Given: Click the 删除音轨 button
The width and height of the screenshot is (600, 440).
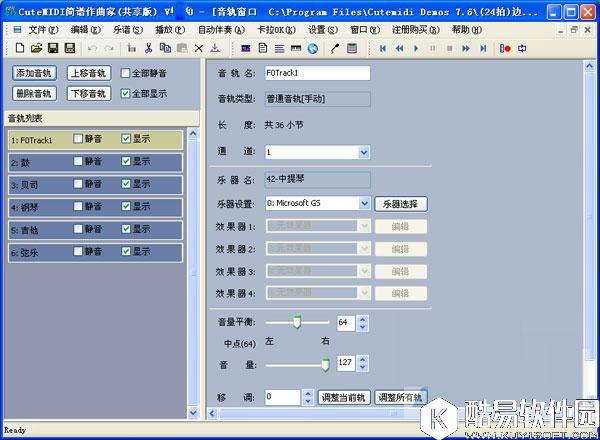Looking at the screenshot, I should (34, 93).
